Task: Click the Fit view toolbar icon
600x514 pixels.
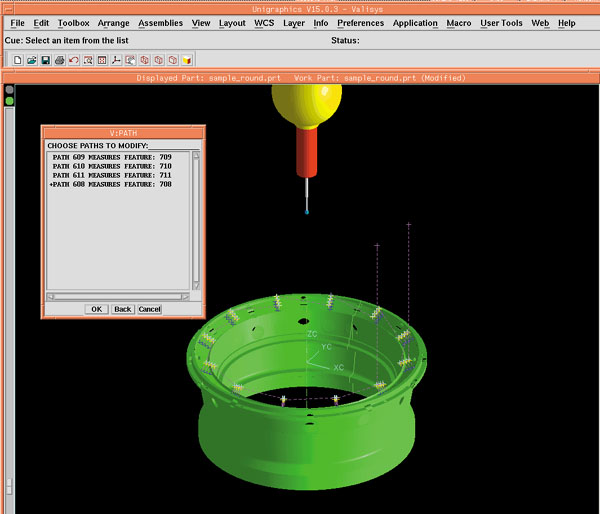Action: coord(102,60)
